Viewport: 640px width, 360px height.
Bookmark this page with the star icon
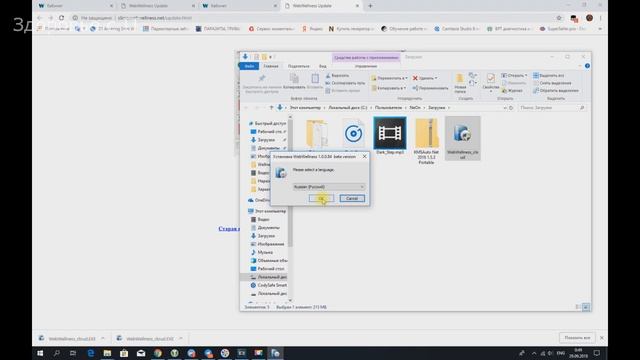(x=559, y=18)
